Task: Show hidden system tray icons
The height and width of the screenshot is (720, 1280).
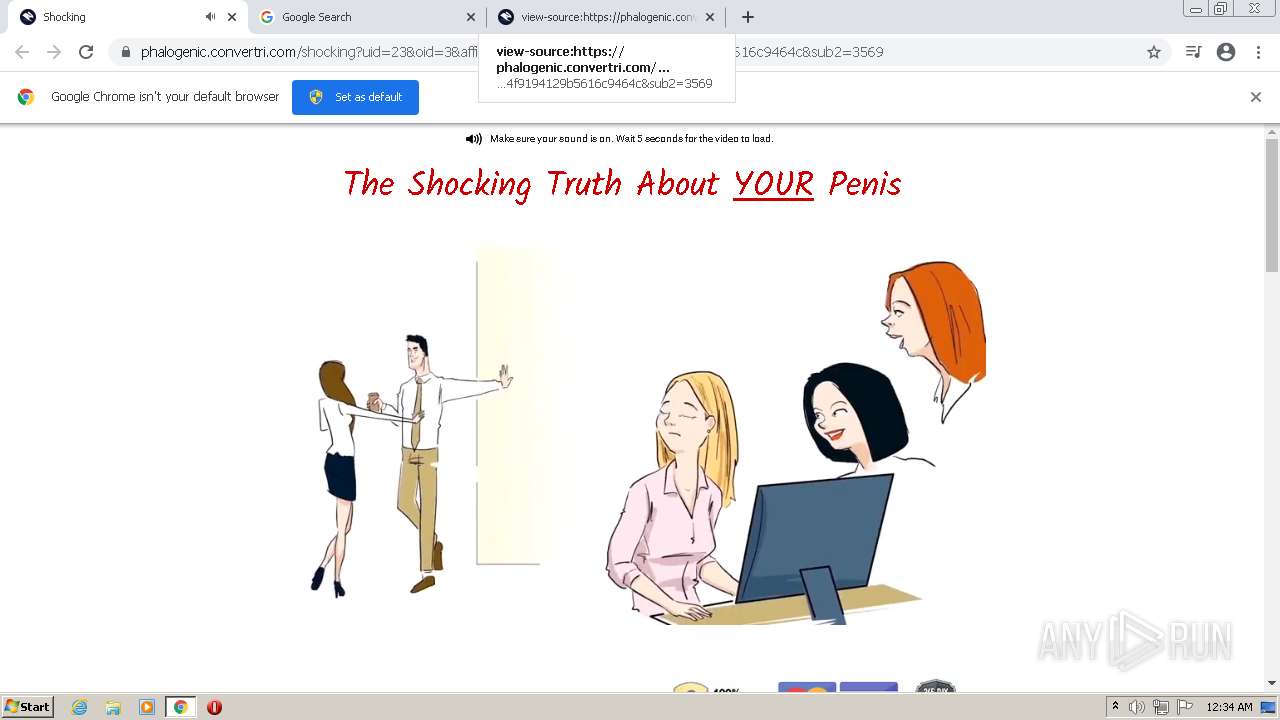Action: click(x=1115, y=707)
